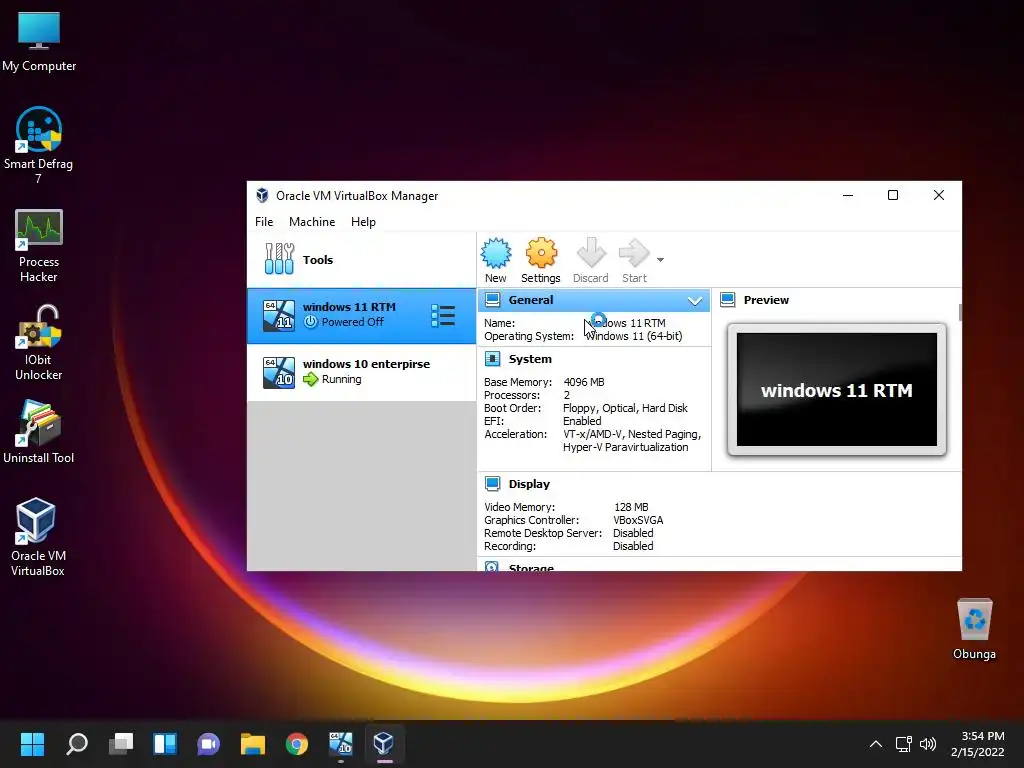This screenshot has height=768, width=1024.
Task: Select the Tools entry in sidebar
Action: pos(361,259)
